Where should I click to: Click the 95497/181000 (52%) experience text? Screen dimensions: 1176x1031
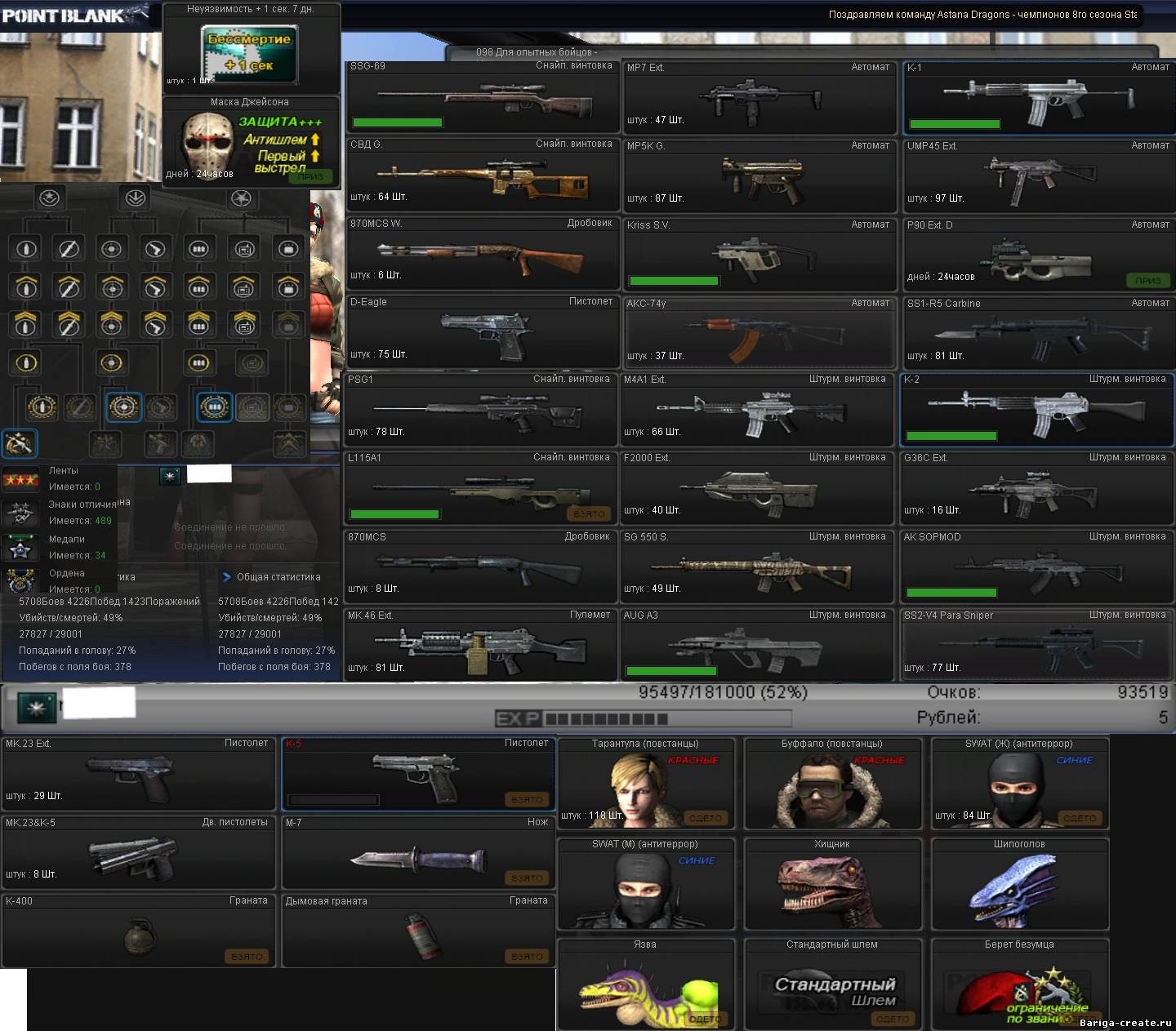click(x=723, y=692)
